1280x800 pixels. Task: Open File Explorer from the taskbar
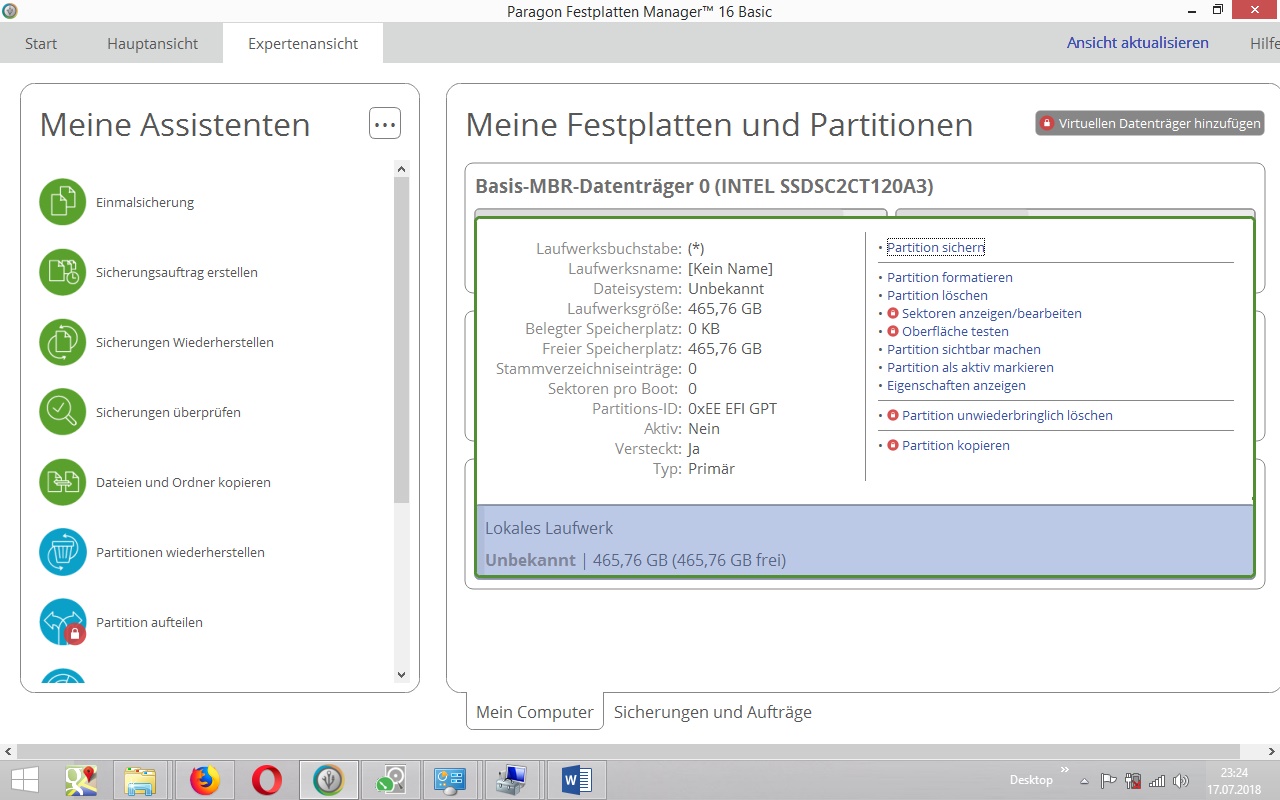(x=143, y=780)
